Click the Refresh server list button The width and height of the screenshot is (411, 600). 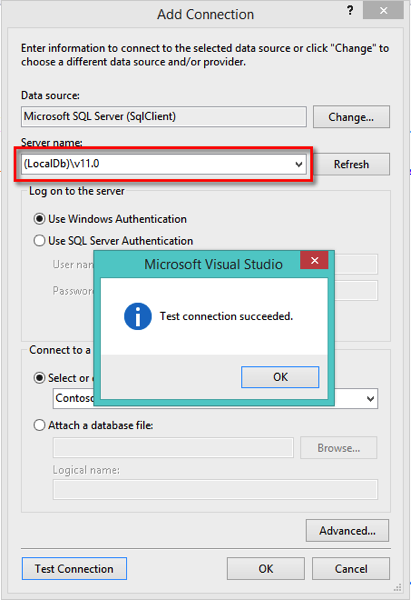click(351, 164)
